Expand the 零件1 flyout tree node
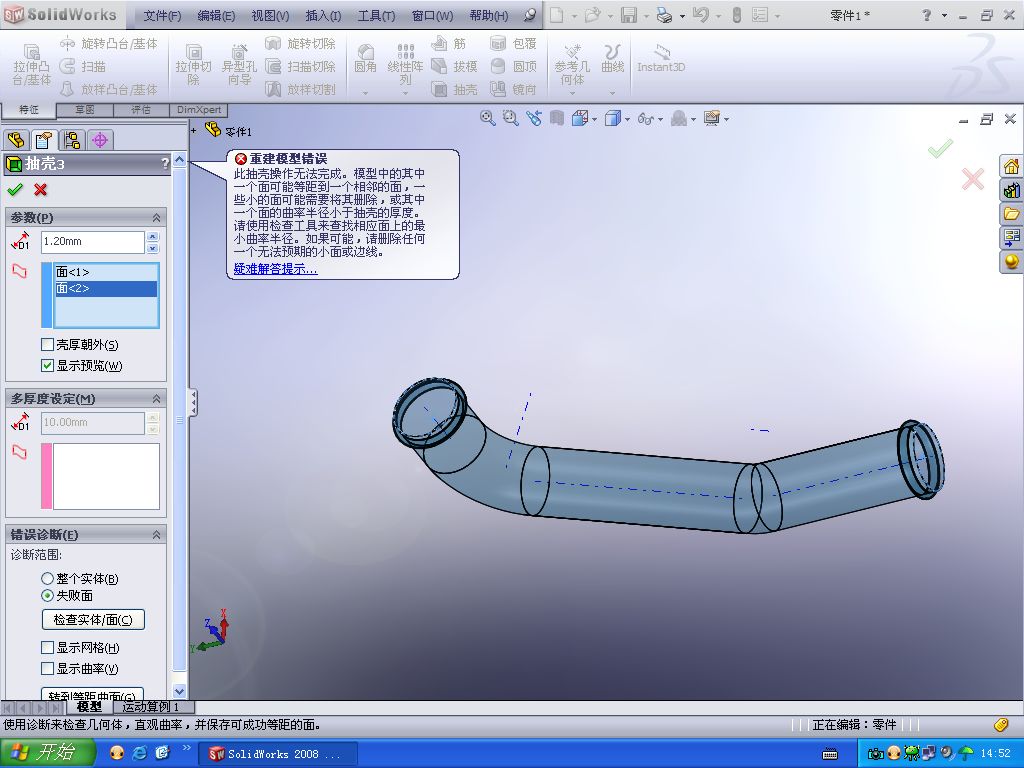This screenshot has height=768, width=1024. (193, 131)
